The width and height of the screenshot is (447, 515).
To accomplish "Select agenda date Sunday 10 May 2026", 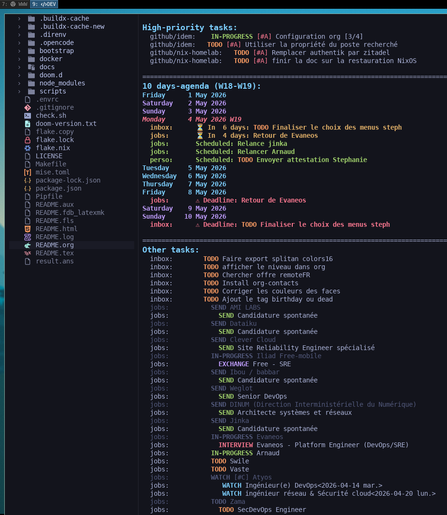I will tap(184, 217).
